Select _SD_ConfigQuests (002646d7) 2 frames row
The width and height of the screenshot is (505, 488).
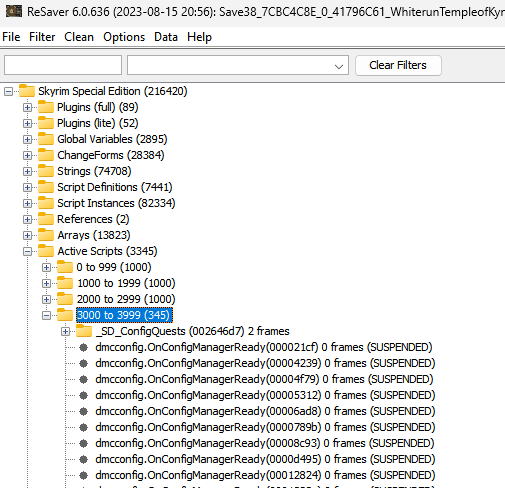(x=192, y=331)
